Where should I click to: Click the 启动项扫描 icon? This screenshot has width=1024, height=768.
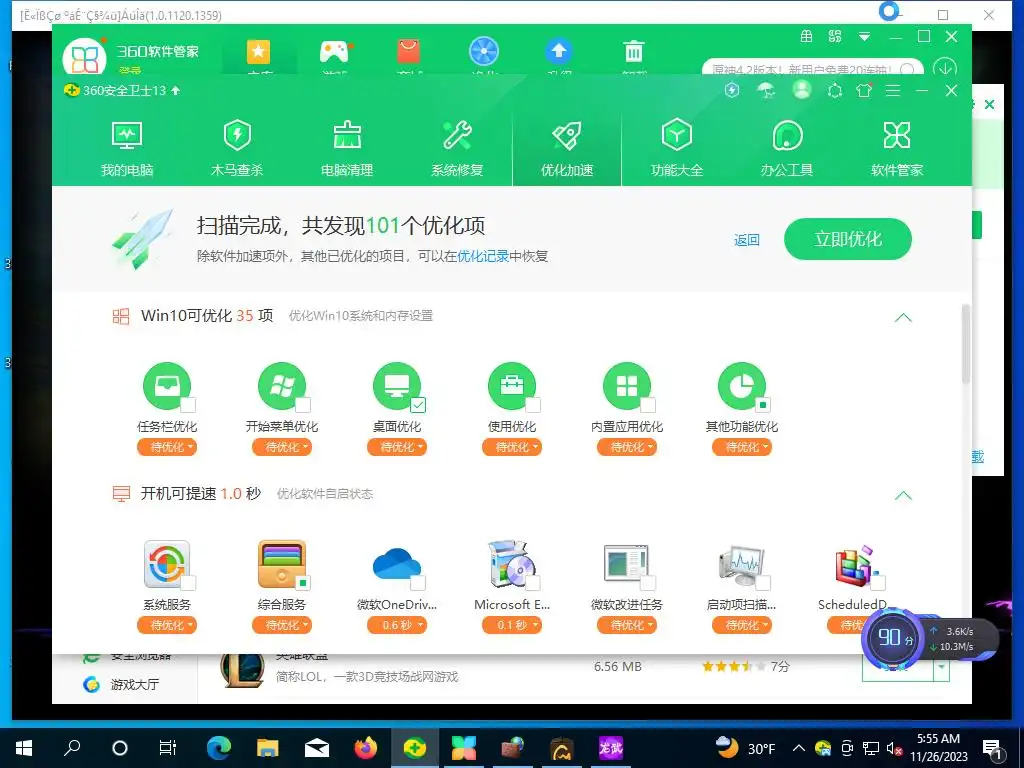pyautogui.click(x=741, y=564)
